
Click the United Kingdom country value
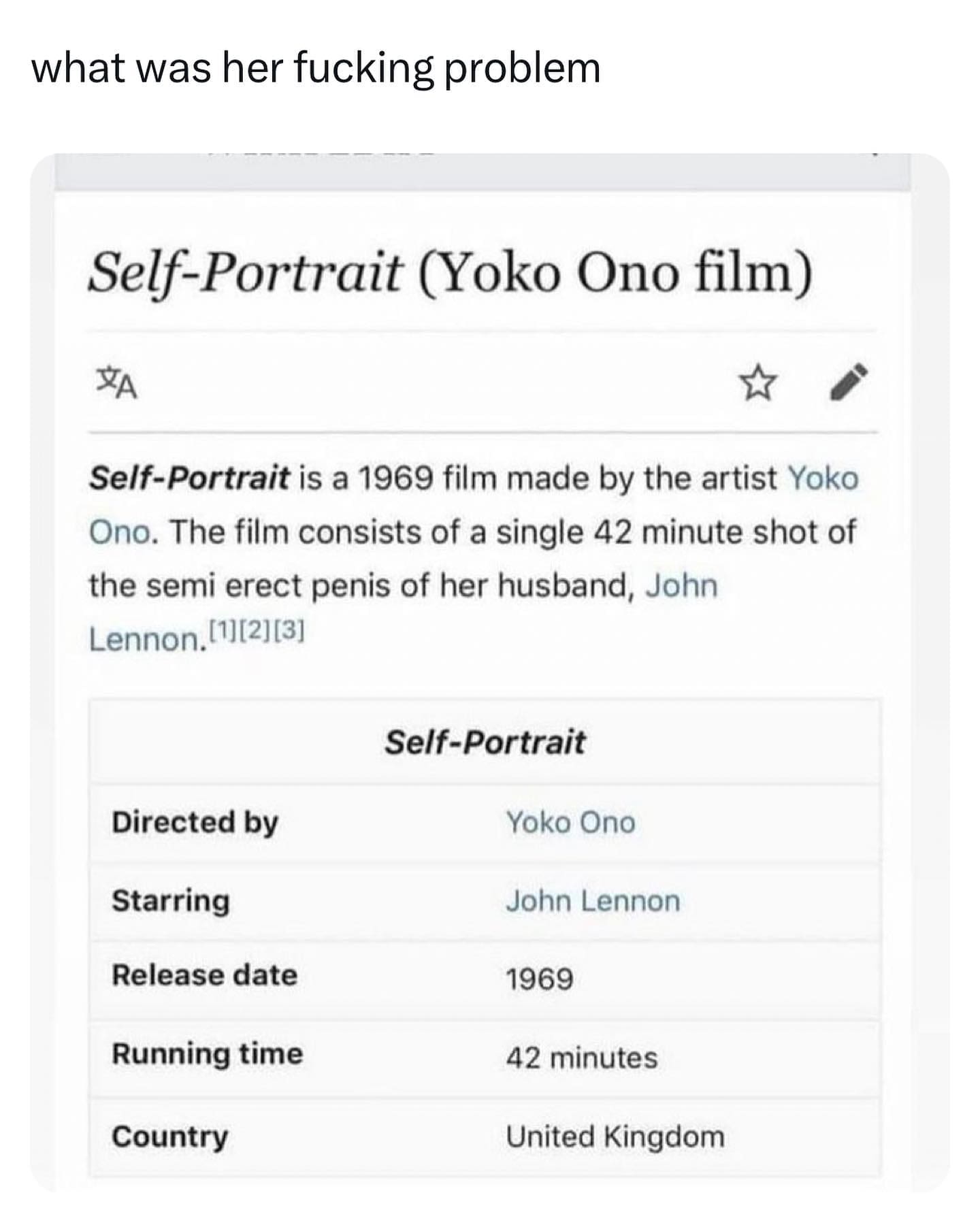615,1137
